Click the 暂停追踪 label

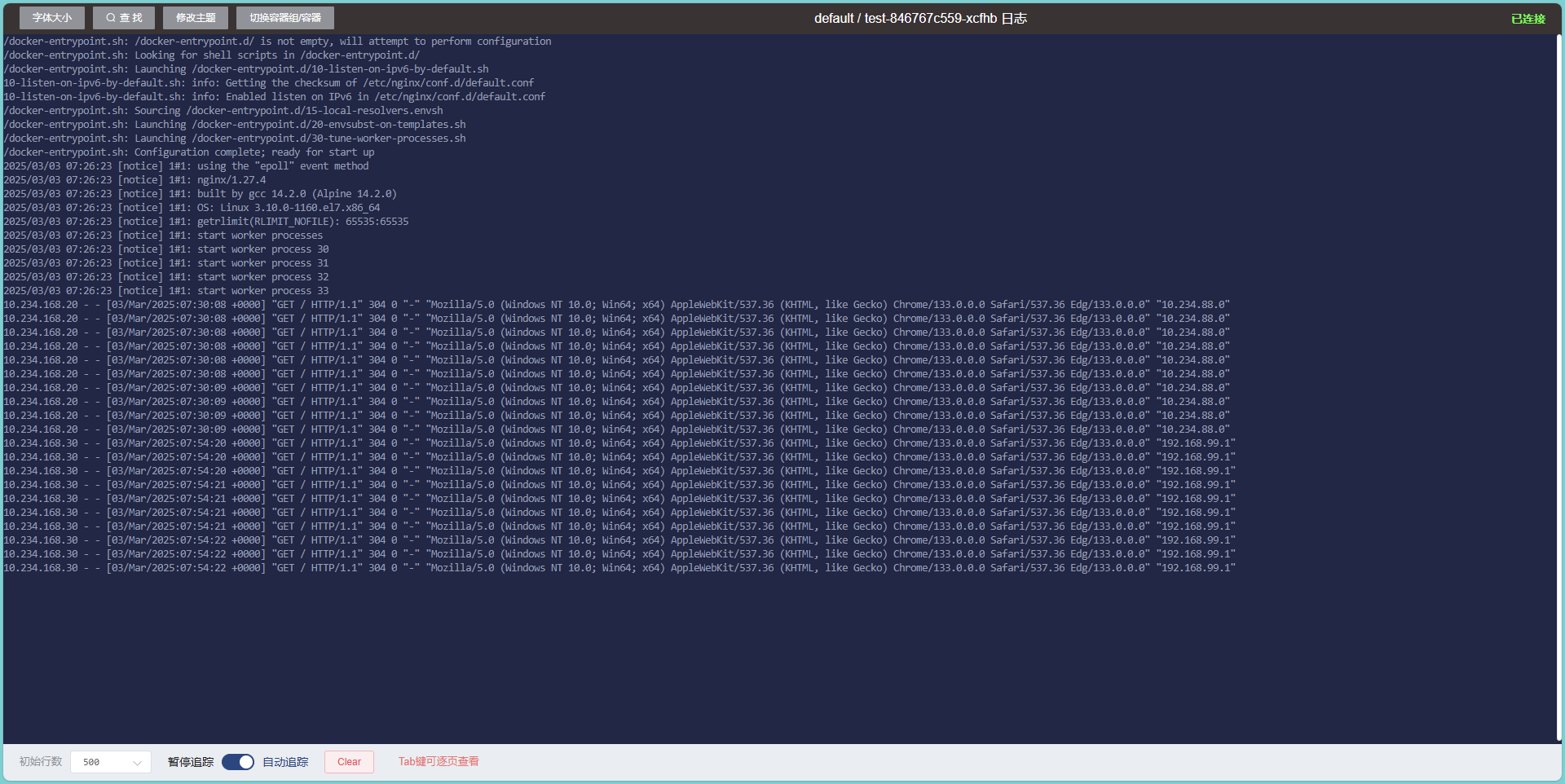(191, 762)
